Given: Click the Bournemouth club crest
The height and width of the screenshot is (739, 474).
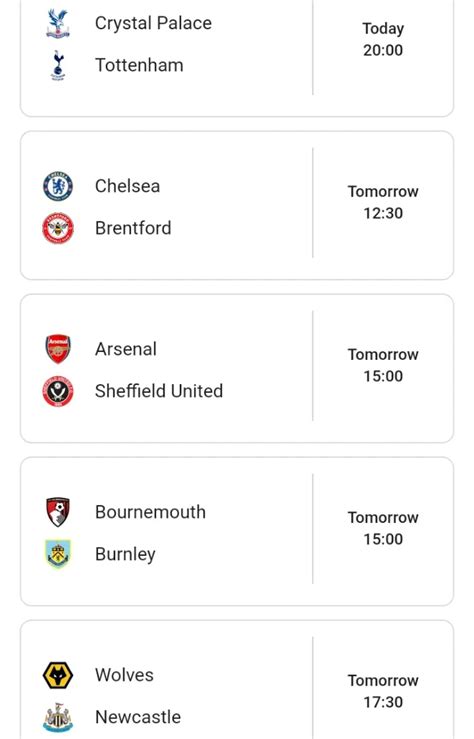Looking at the screenshot, I should pyautogui.click(x=58, y=512).
